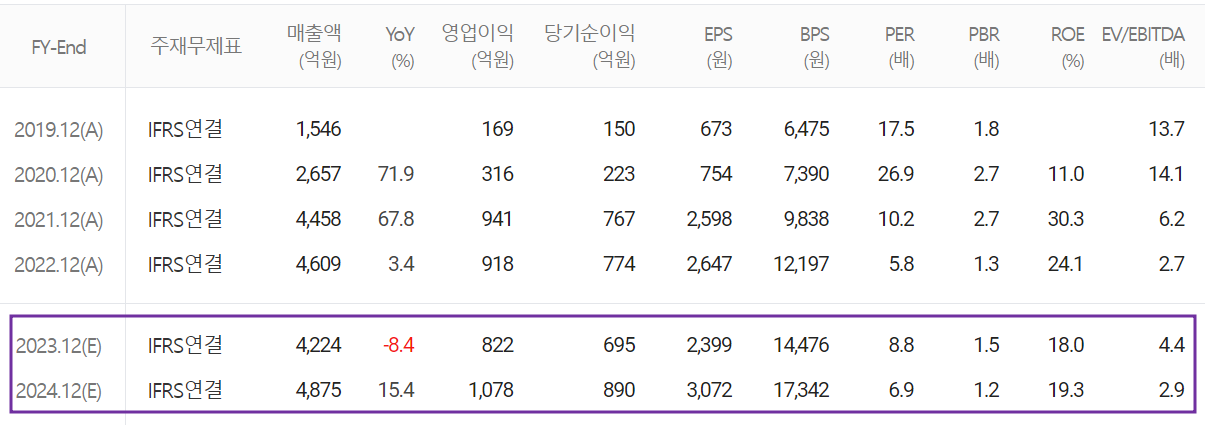Click YoY value 15.4

(397, 391)
